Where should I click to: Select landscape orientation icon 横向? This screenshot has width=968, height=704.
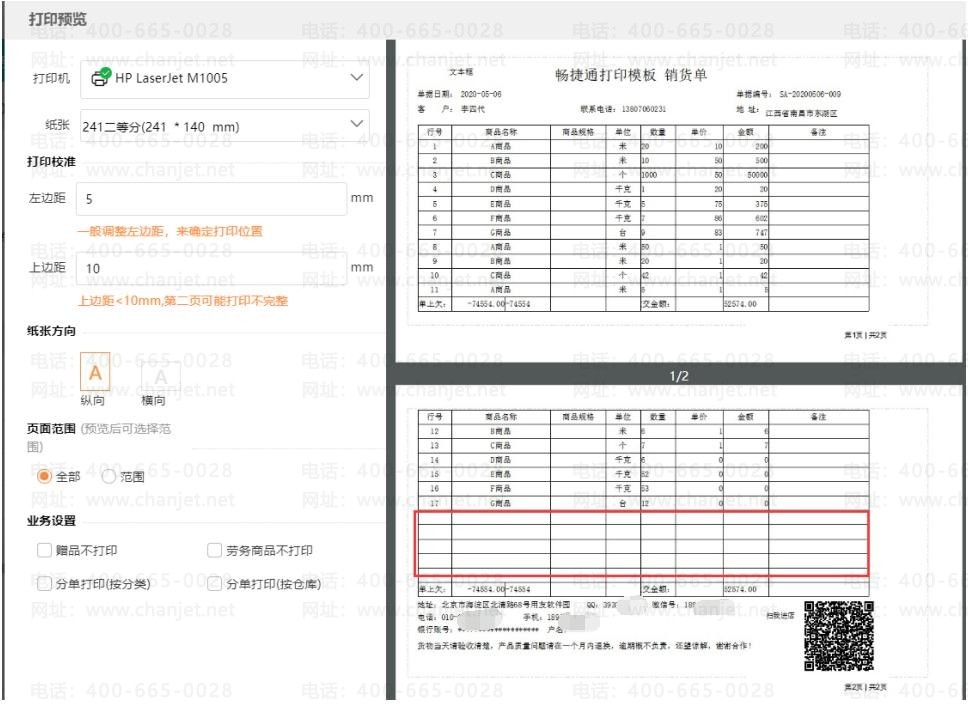(x=161, y=377)
